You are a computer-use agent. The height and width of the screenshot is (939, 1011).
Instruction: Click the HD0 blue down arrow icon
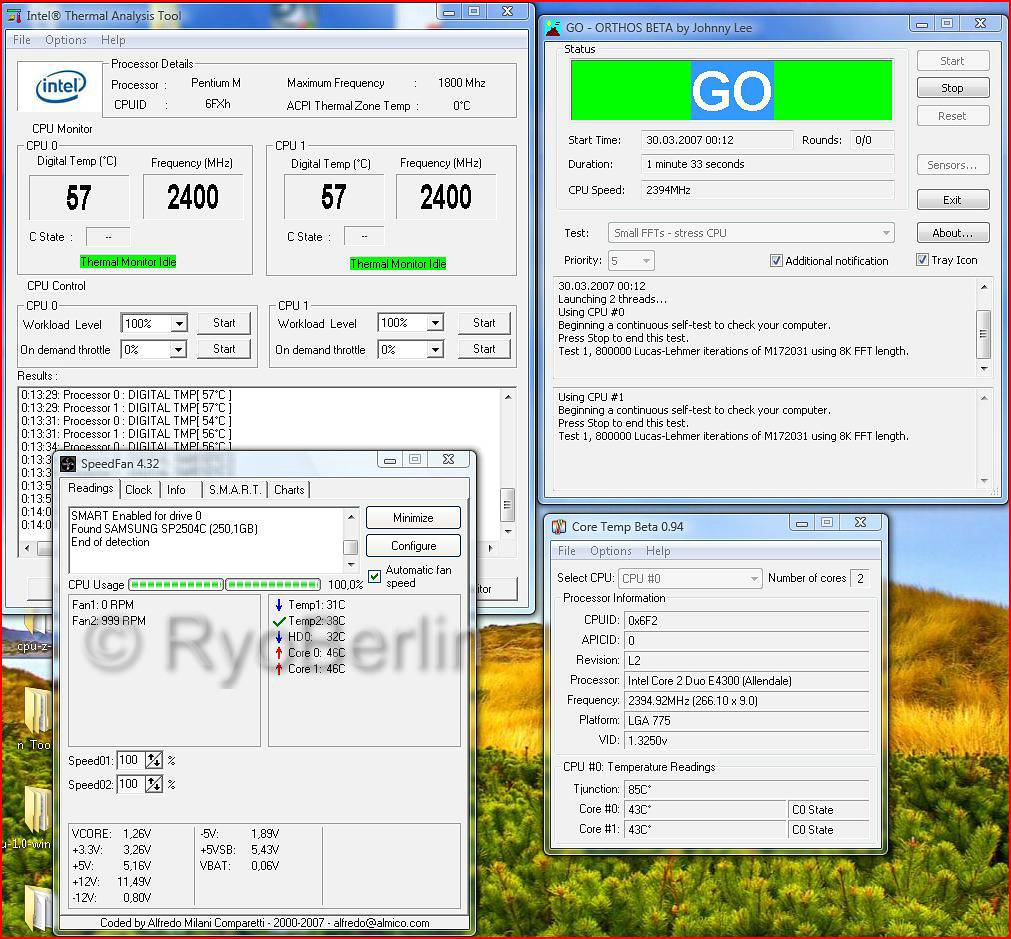pyautogui.click(x=279, y=637)
